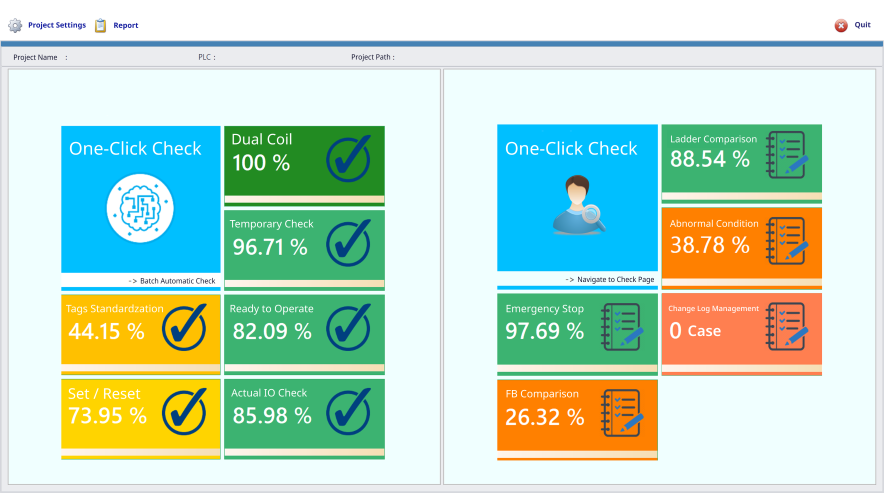The image size is (884, 493).
Task: Open the Report menu item
Action: pyautogui.click(x=117, y=25)
